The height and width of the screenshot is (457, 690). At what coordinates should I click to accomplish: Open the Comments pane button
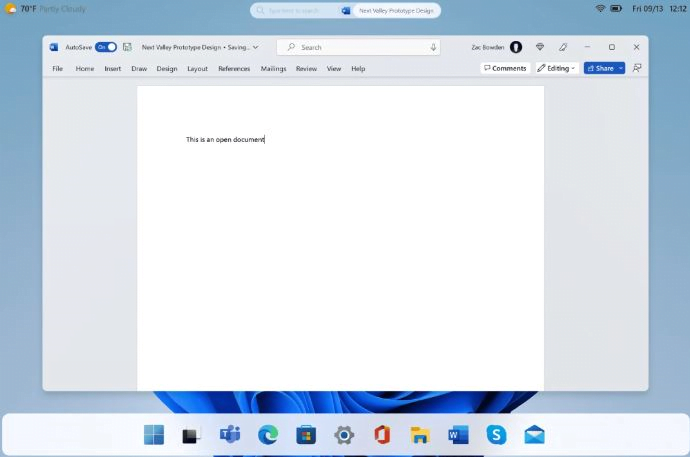click(x=505, y=68)
